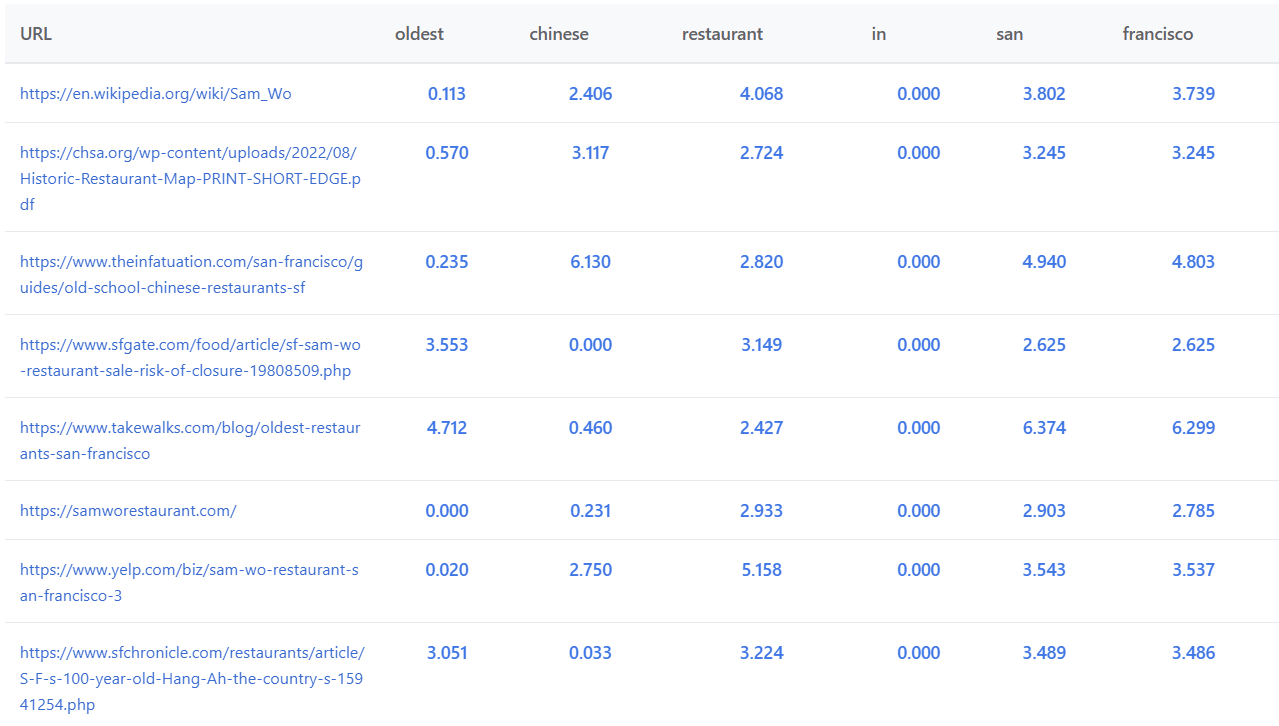Select value 2.750 in Yelp row
The image size is (1279, 726).
[591, 570]
